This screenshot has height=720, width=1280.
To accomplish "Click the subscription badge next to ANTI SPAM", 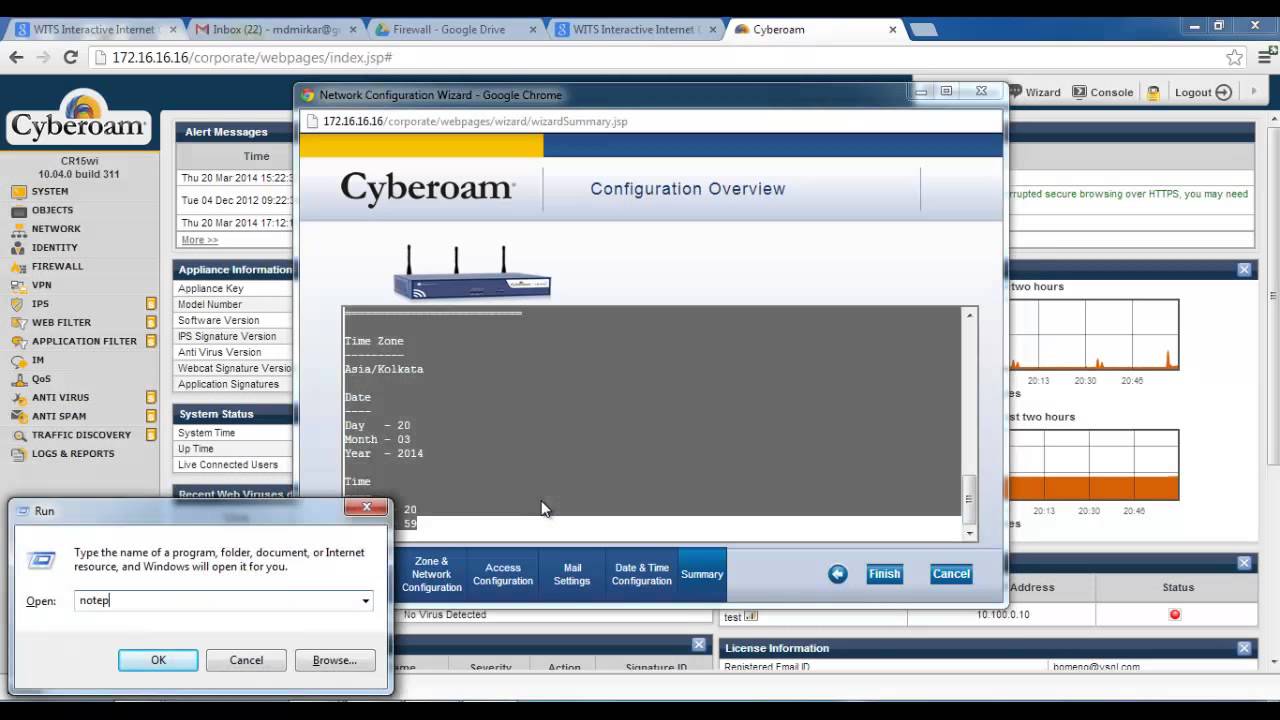I will pyautogui.click(x=151, y=415).
